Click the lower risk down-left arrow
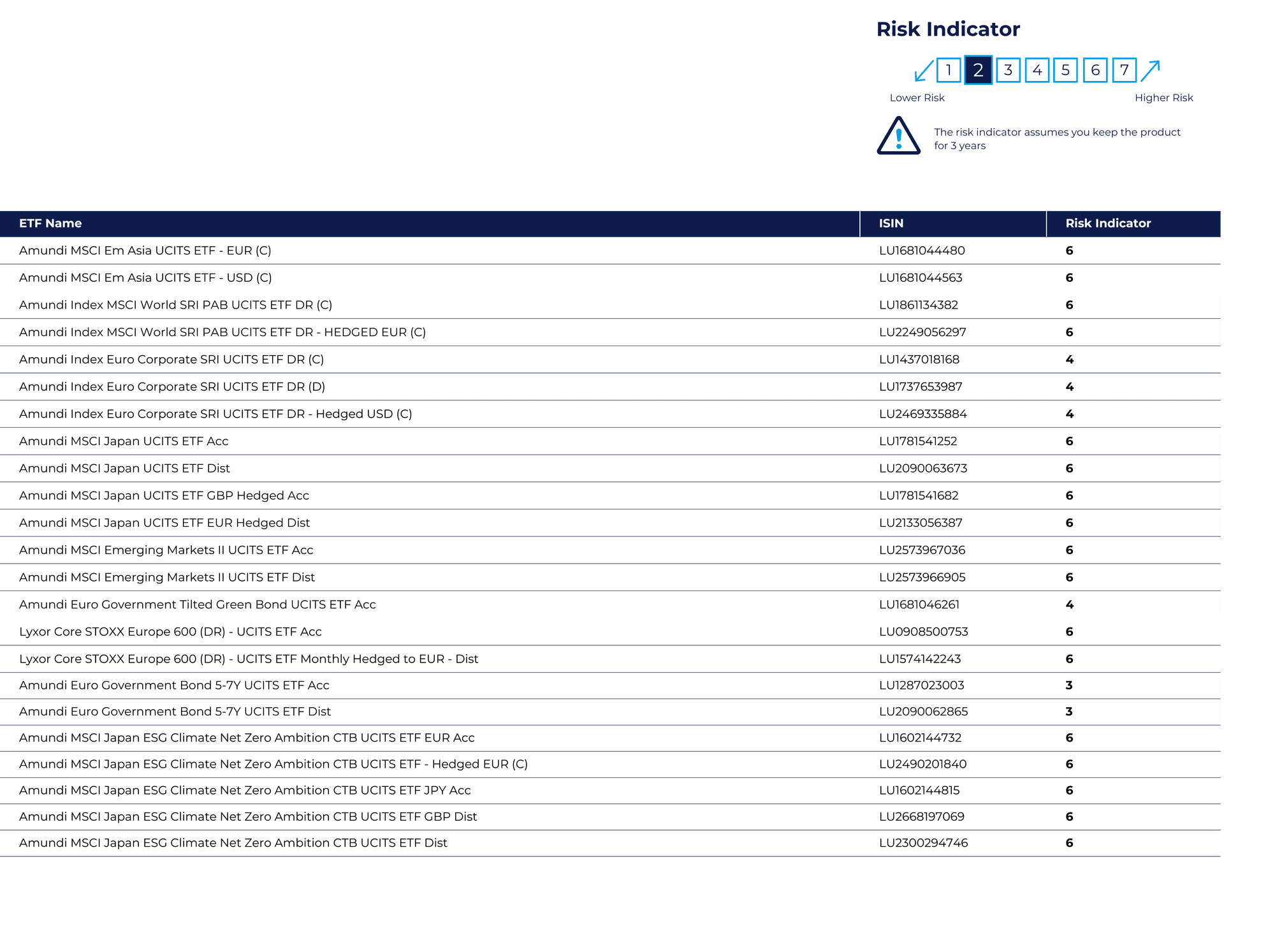The width and height of the screenshot is (1275, 952). pyautogui.click(x=924, y=71)
